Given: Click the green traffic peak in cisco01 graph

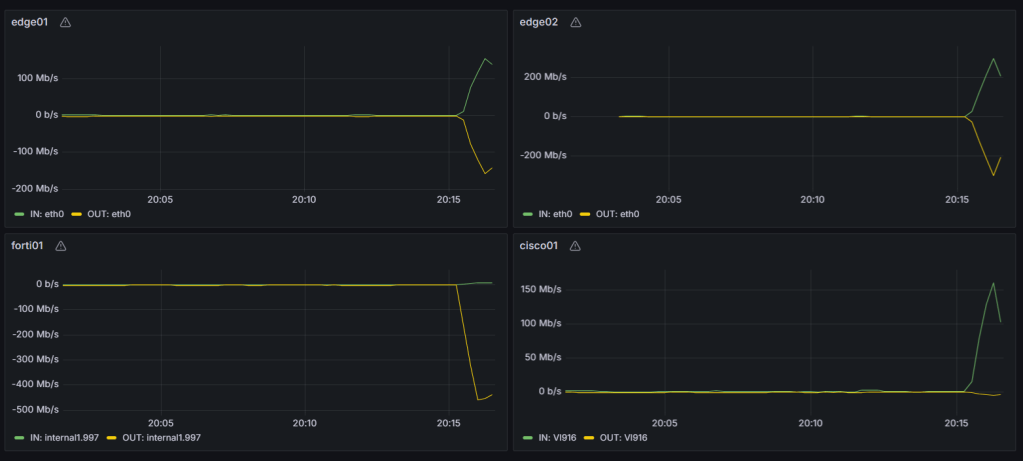Looking at the screenshot, I should pyautogui.click(x=993, y=283).
